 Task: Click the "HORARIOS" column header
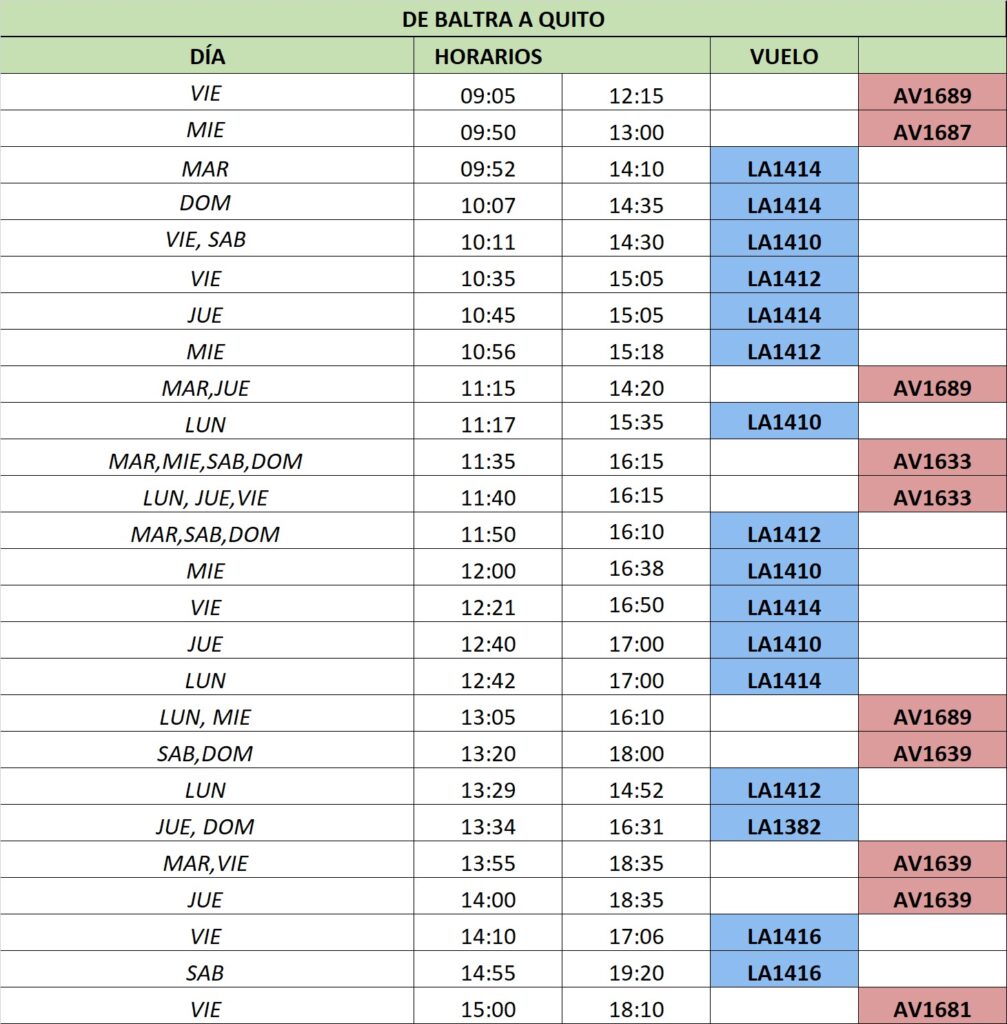(488, 56)
